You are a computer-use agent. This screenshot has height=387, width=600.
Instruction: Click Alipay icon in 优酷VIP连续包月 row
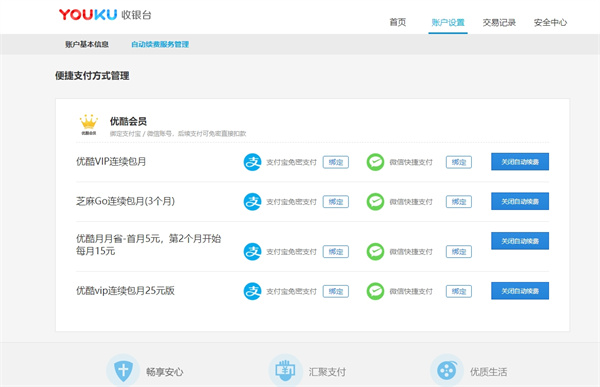[253, 162]
